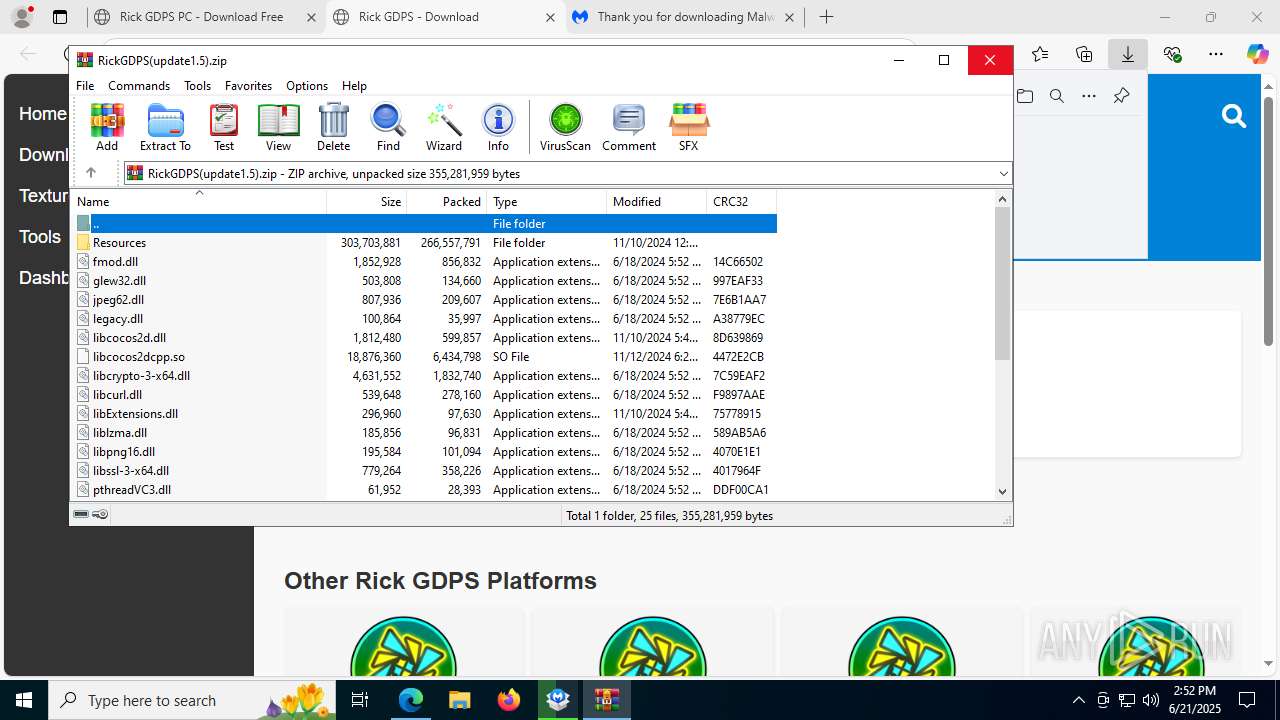Open Edge profile avatar icon
1280x720 pixels.
click(x=22, y=17)
